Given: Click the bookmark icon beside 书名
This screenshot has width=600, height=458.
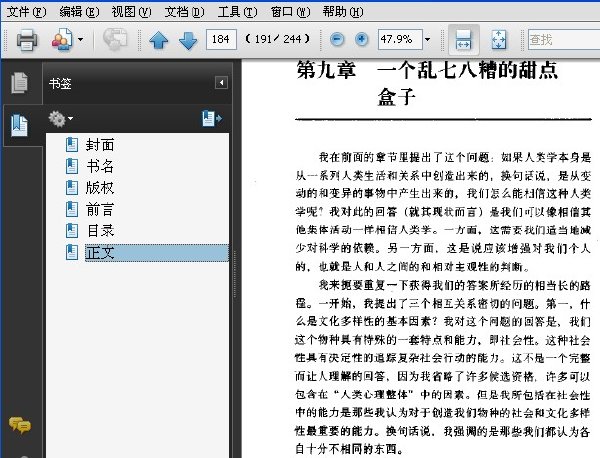Looking at the screenshot, I should point(72,166).
